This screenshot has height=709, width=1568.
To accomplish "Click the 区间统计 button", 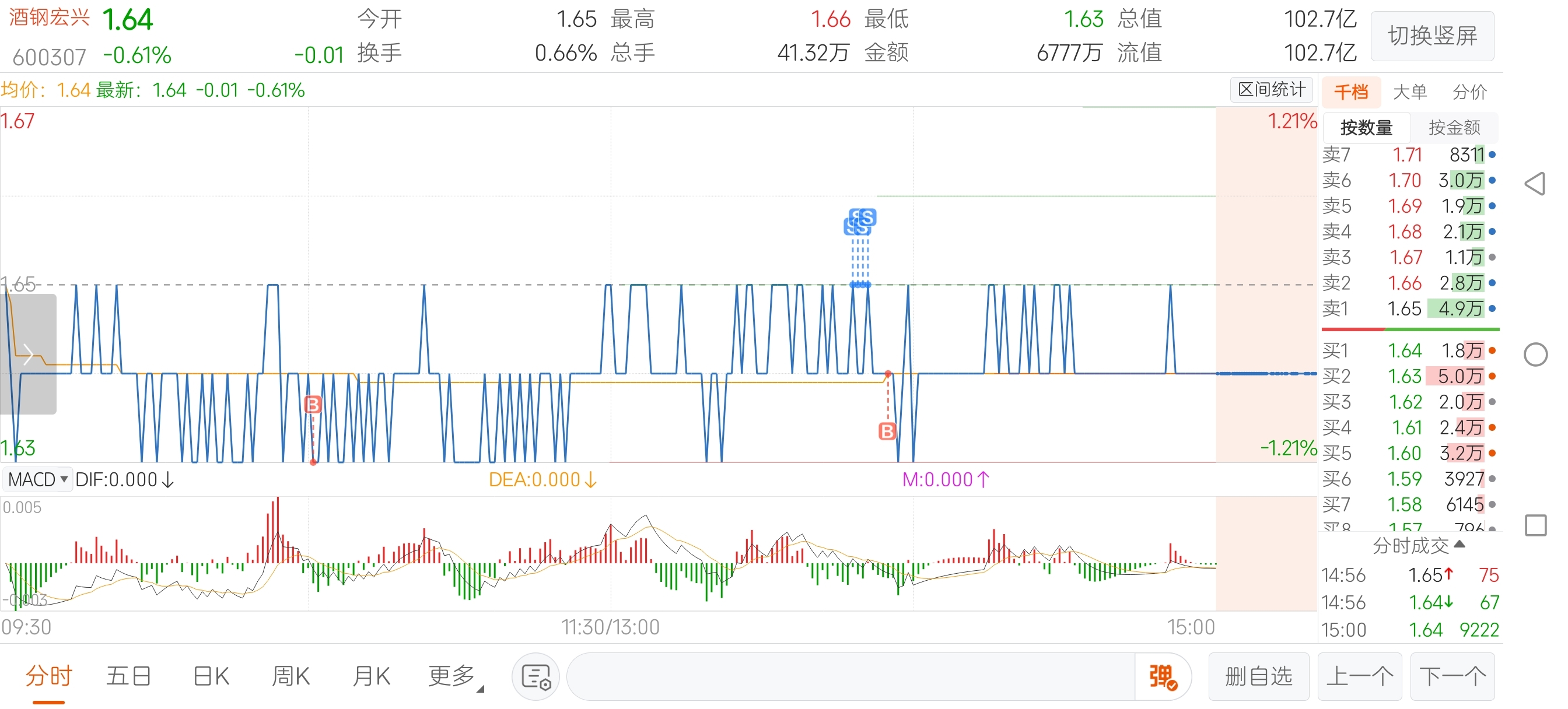I will pyautogui.click(x=1271, y=90).
